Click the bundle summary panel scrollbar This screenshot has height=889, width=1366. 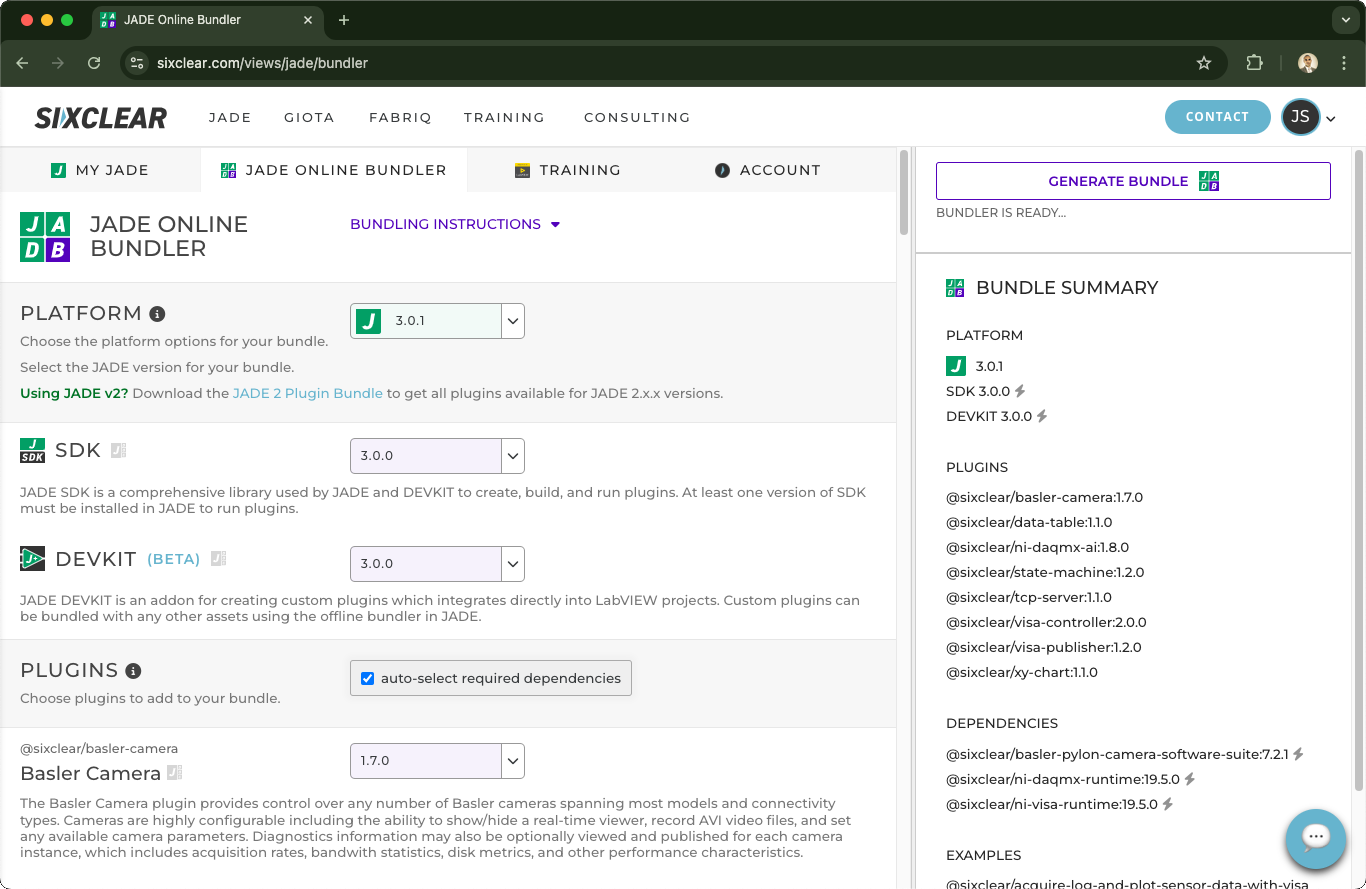[1358, 470]
